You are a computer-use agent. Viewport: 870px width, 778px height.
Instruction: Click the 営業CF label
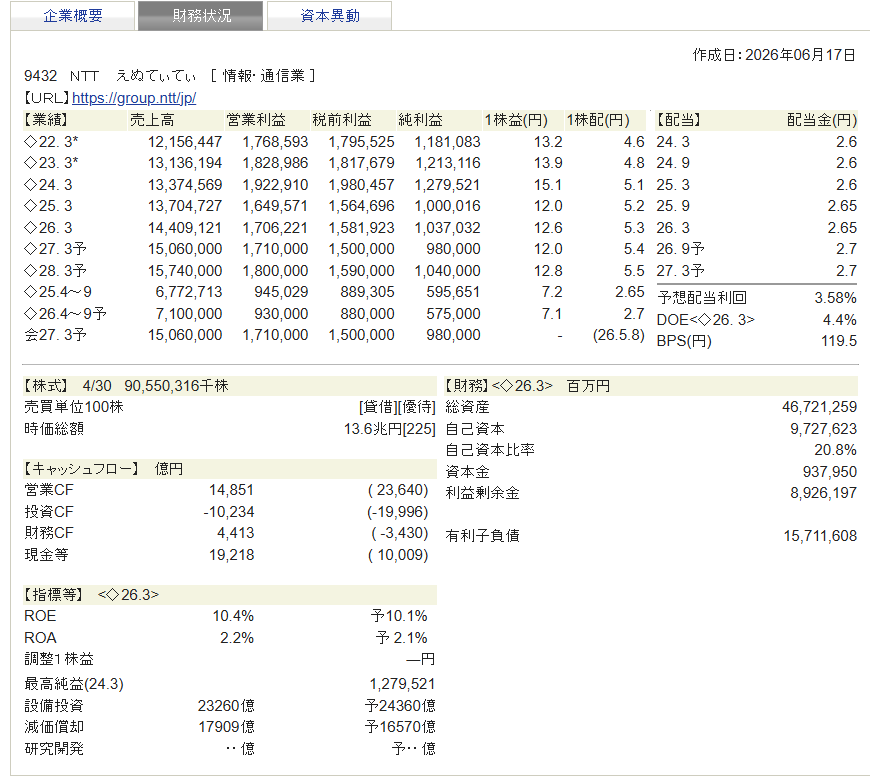(49, 490)
